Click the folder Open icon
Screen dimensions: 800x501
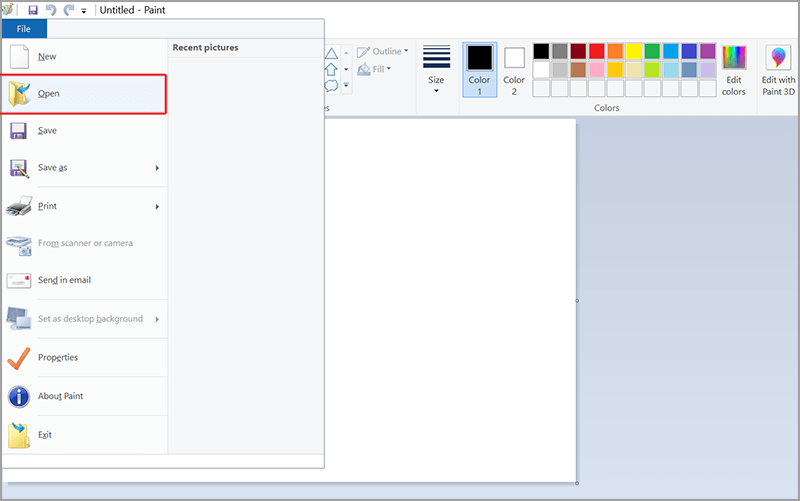[19, 94]
